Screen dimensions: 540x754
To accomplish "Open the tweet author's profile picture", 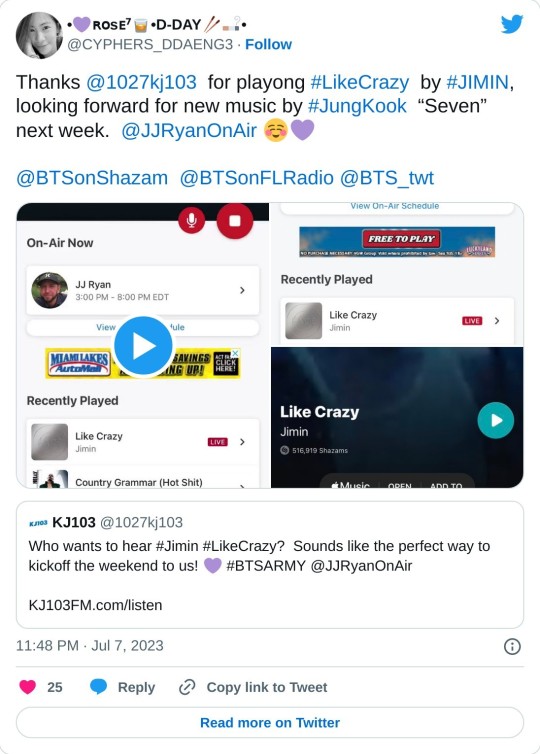I will tap(39, 35).
